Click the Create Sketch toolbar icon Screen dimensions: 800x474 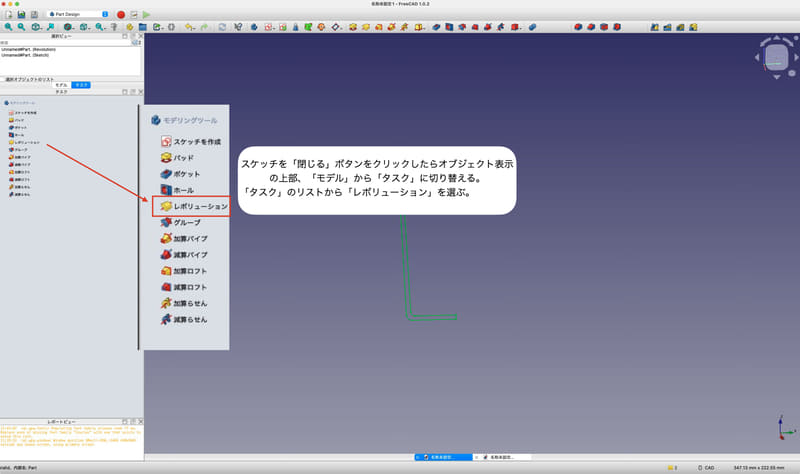(267, 27)
